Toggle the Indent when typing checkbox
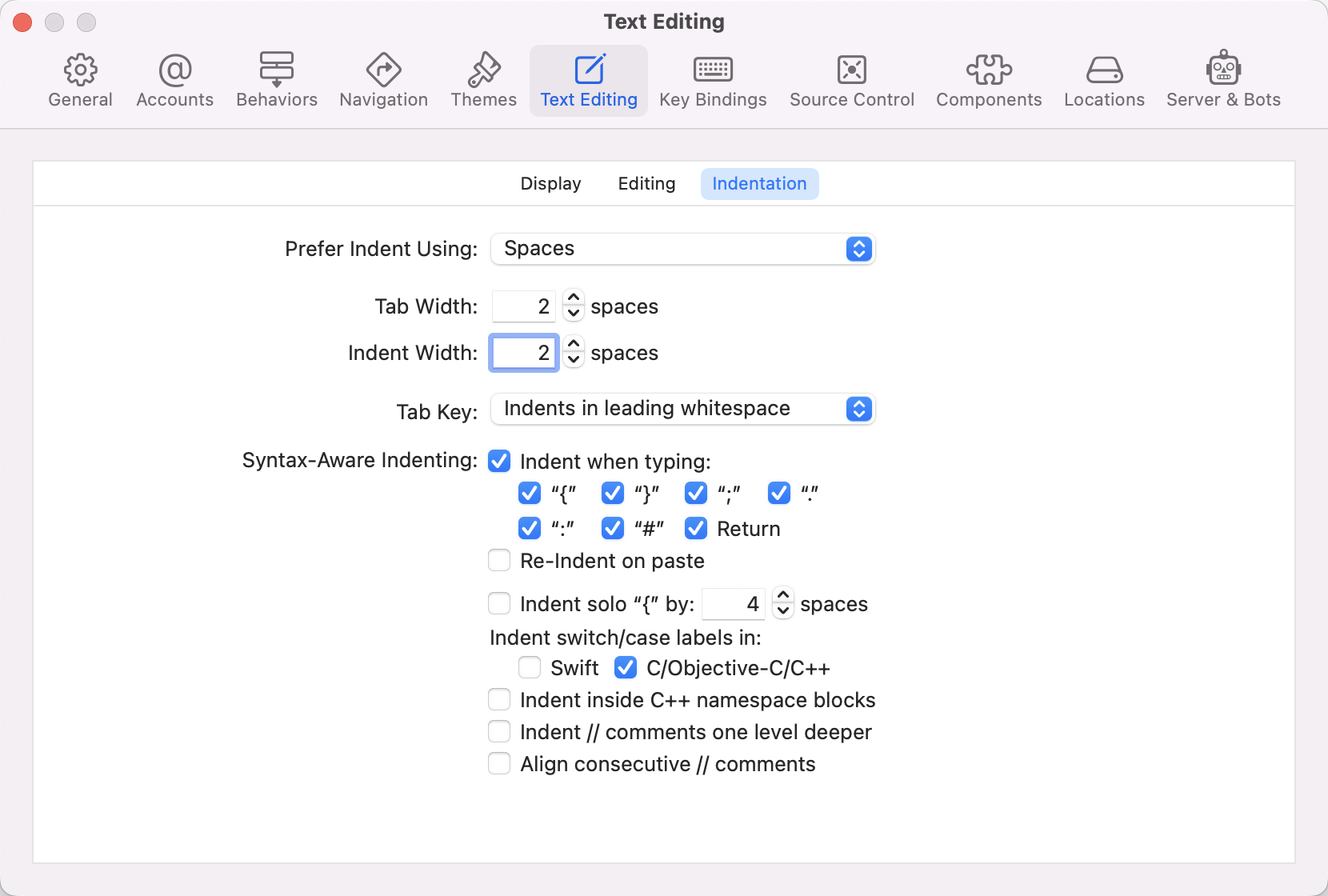1328x896 pixels. pos(499,461)
